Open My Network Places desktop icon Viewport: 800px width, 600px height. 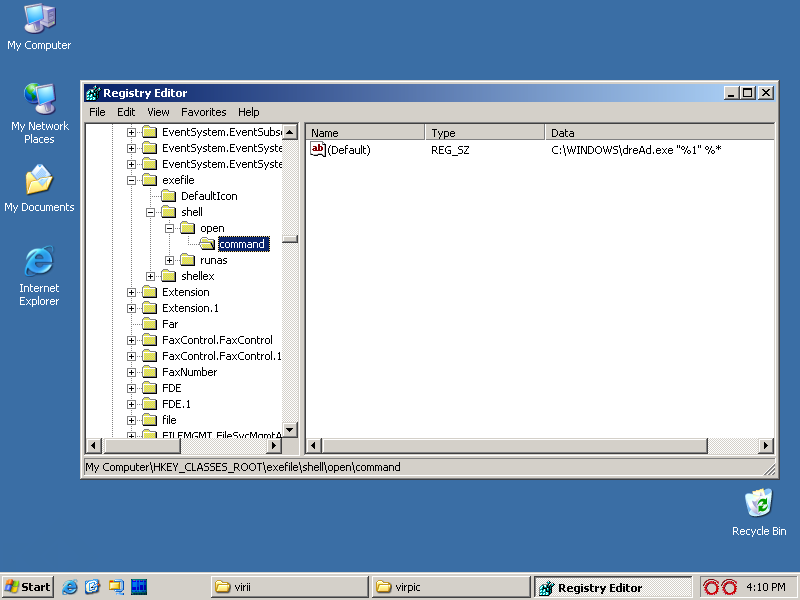tap(39, 113)
